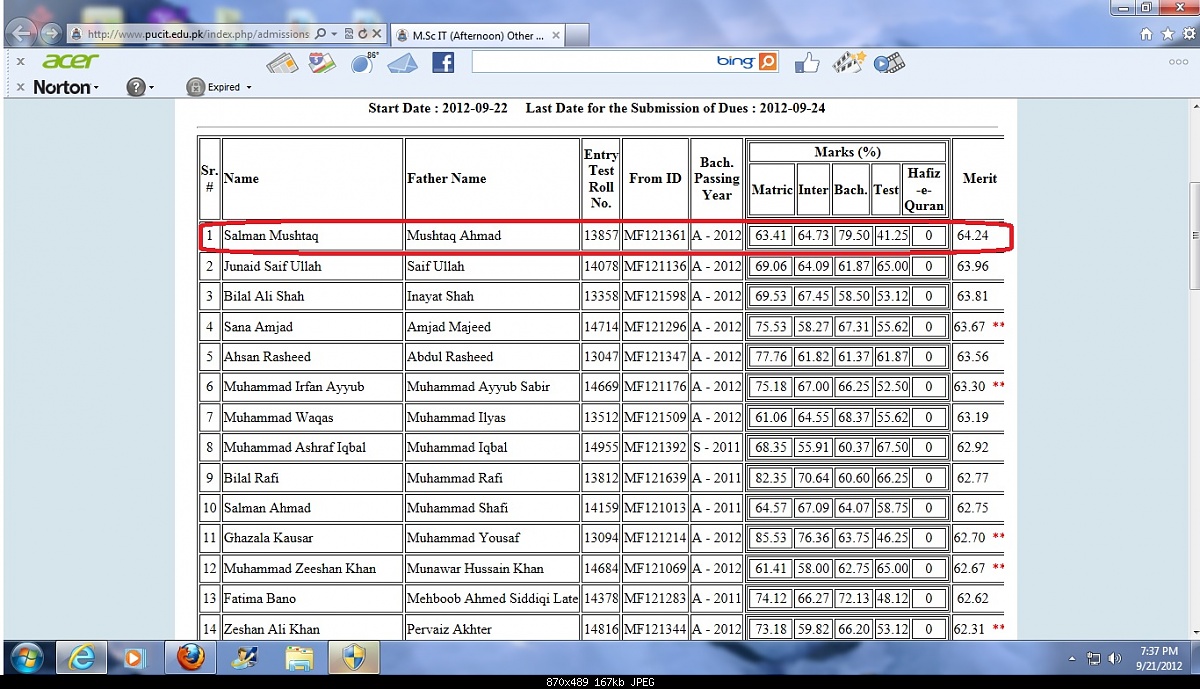Launch Firefox from the Windows taskbar
Image resolution: width=1200 pixels, height=689 pixels.
click(x=191, y=658)
